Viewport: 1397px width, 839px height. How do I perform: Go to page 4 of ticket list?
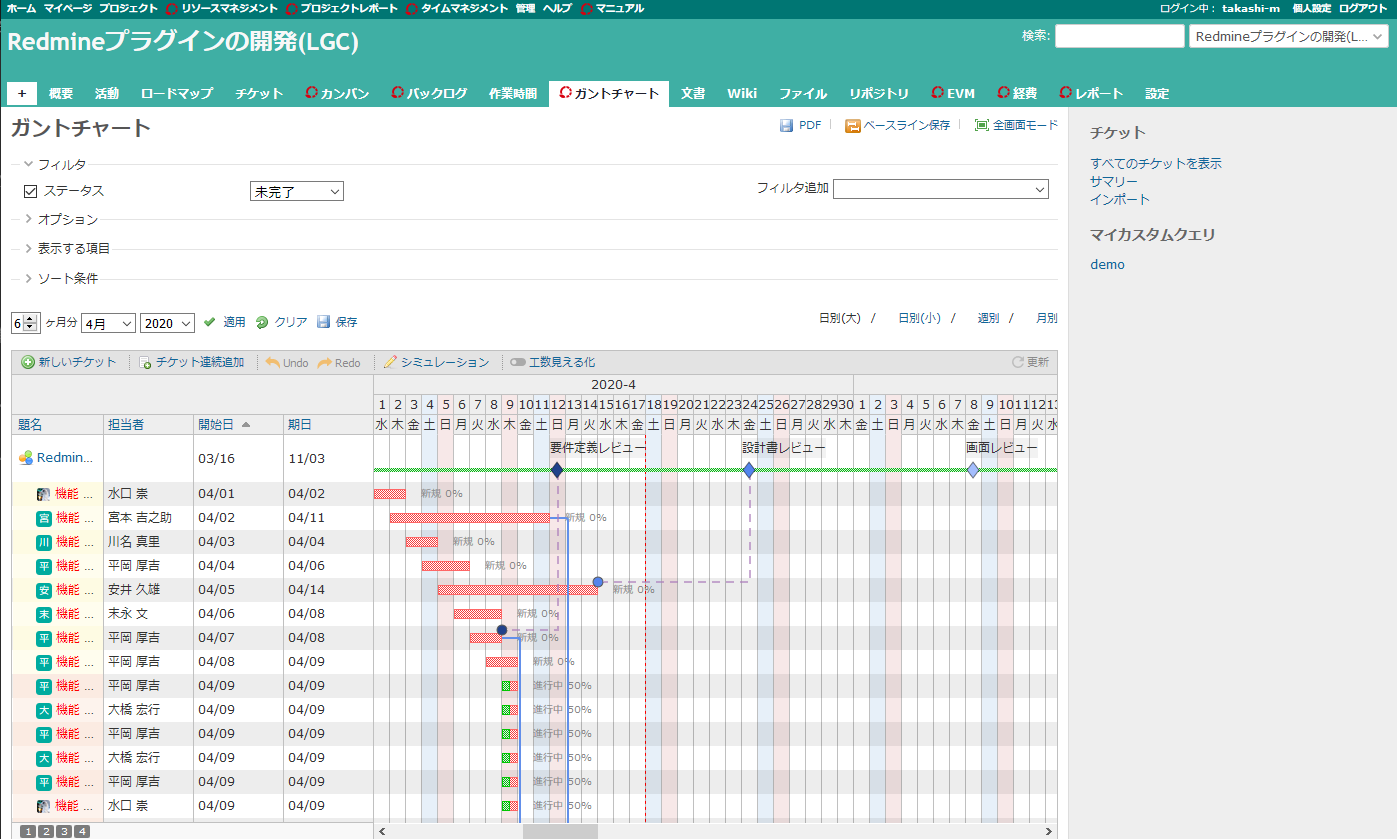click(x=82, y=831)
